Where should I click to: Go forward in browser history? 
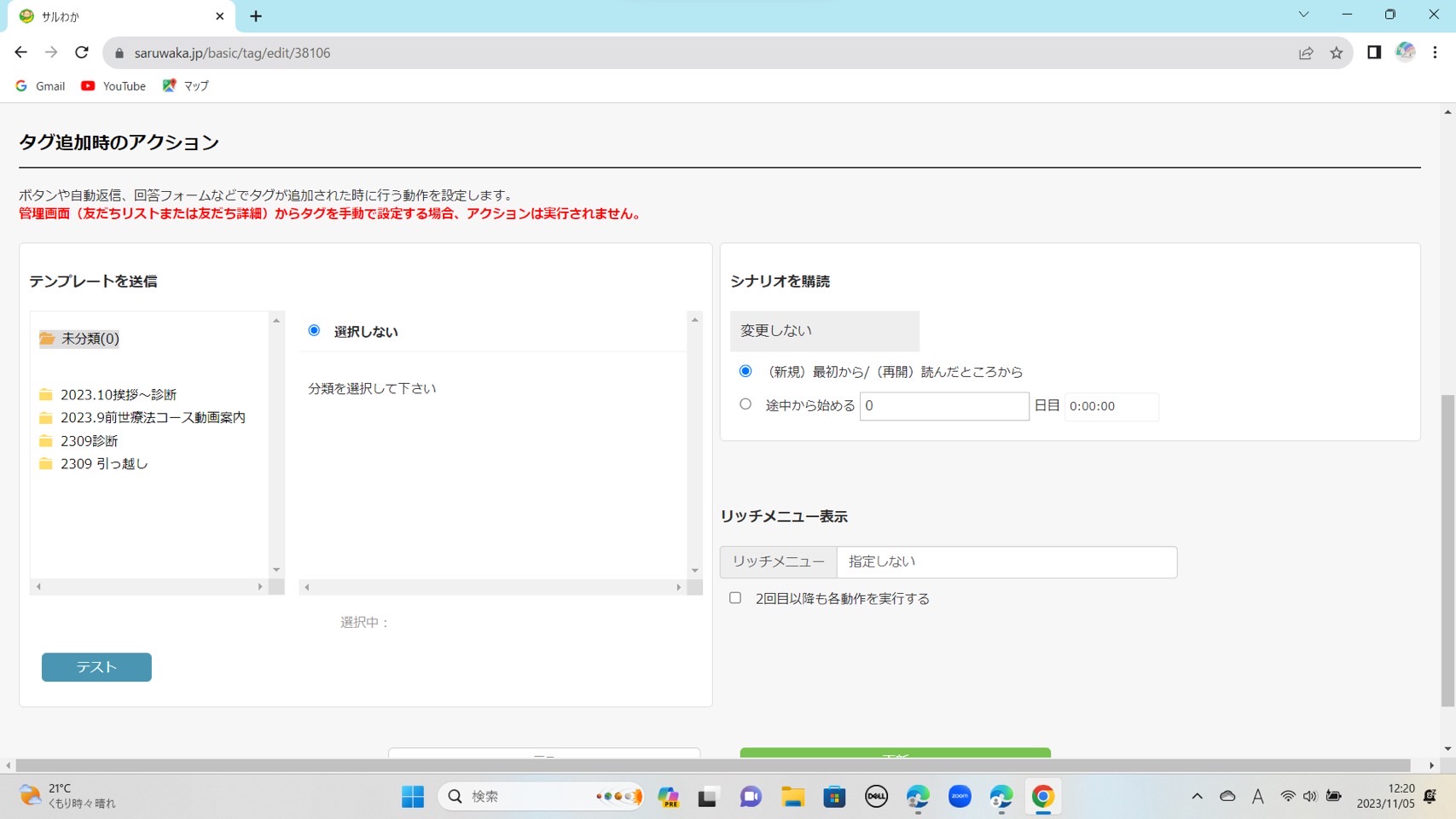tap(51, 53)
